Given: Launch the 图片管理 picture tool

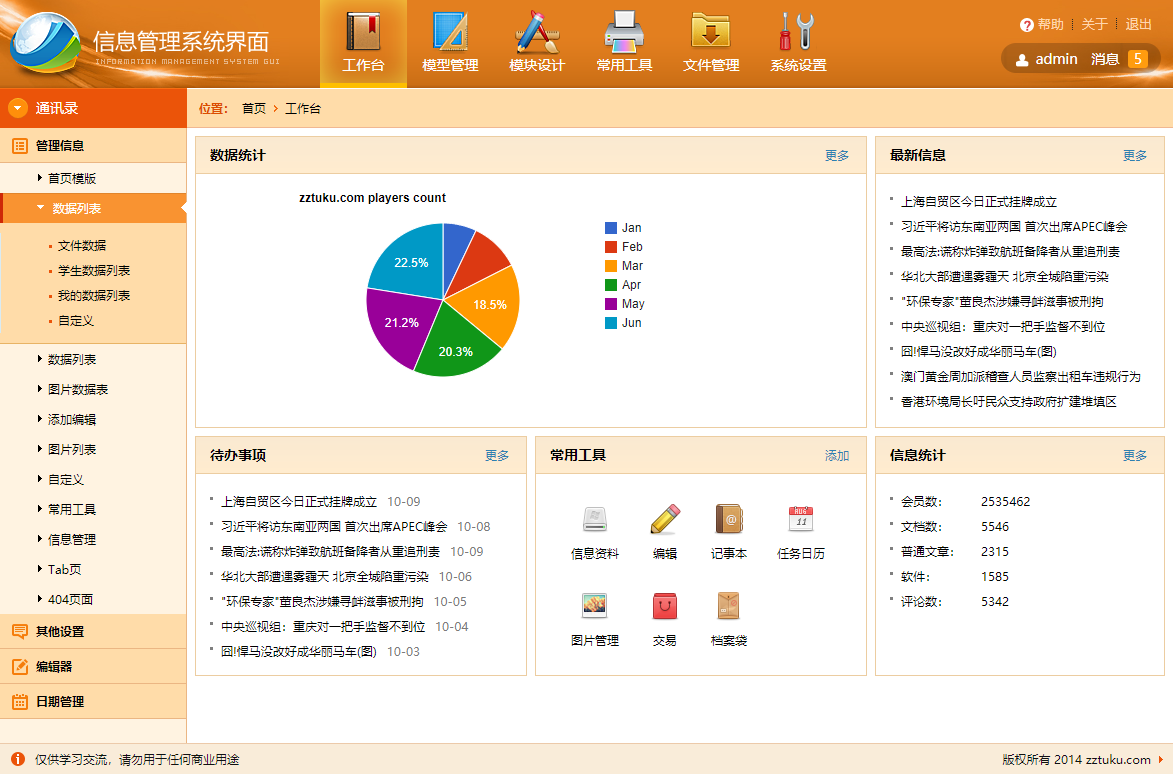Looking at the screenshot, I should (x=595, y=606).
